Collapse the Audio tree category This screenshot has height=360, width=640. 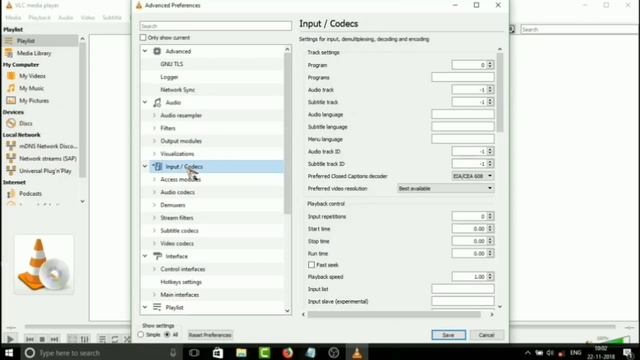pos(145,102)
